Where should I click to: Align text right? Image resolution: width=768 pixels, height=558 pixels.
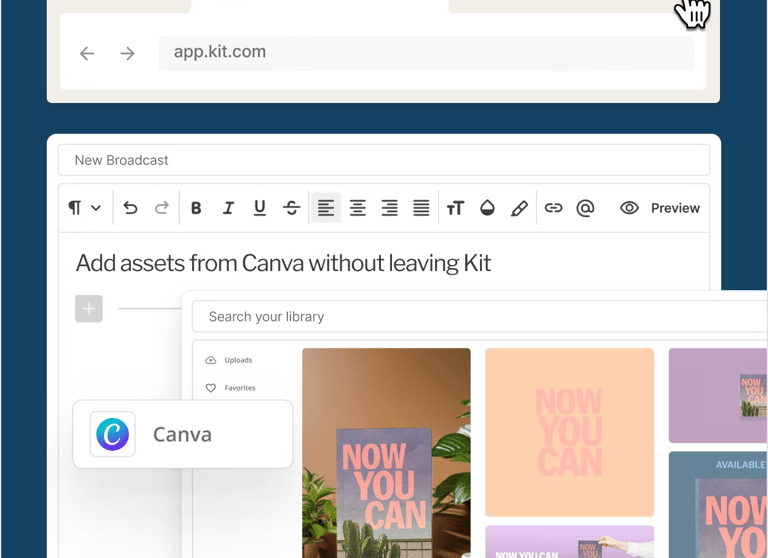tap(389, 208)
